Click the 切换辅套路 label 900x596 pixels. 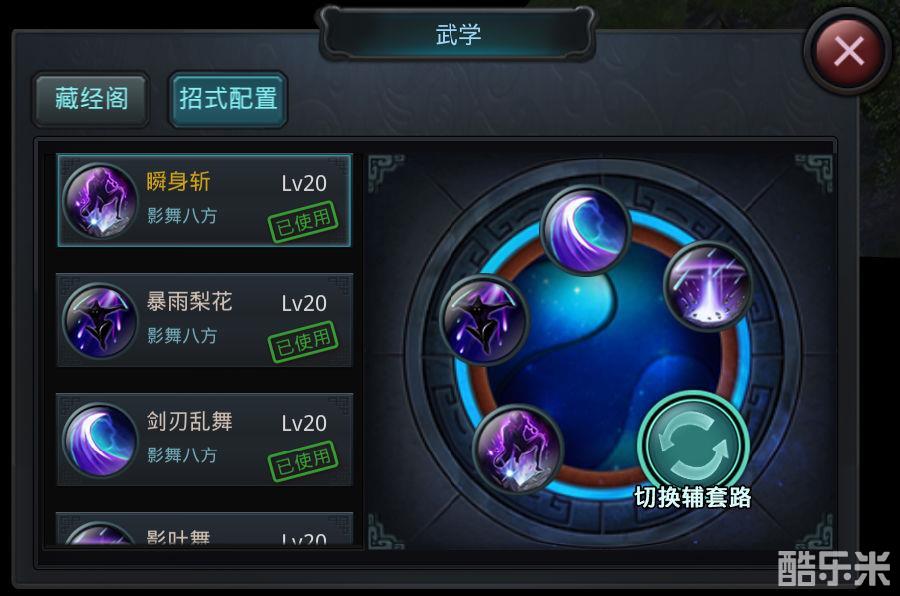(x=693, y=497)
